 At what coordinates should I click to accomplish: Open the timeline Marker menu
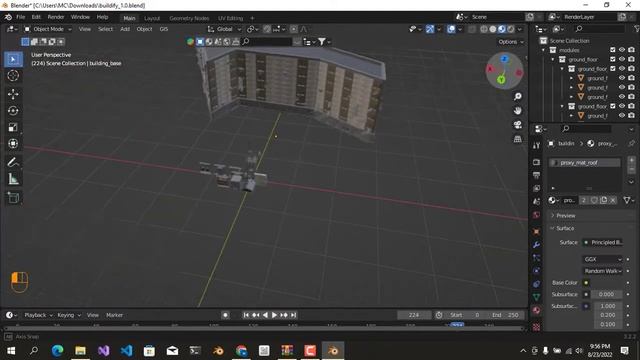[x=114, y=315]
